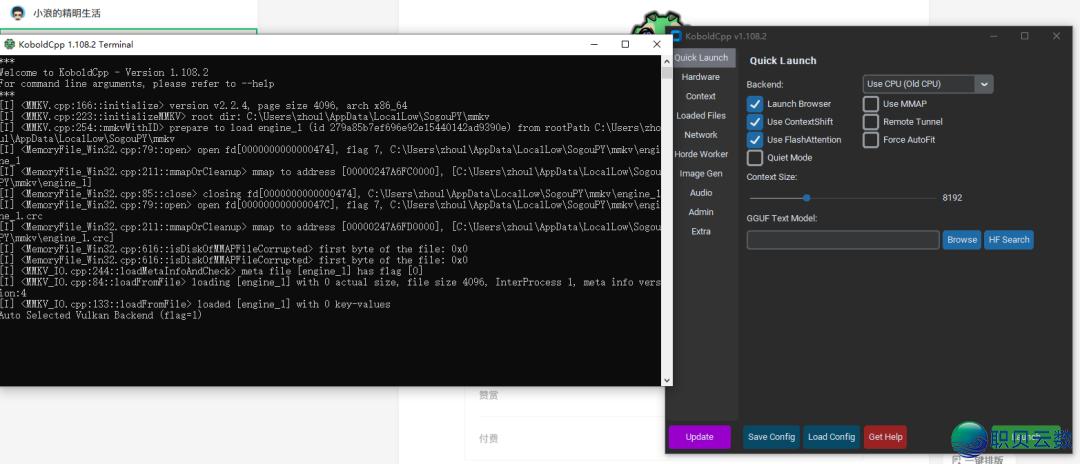Select the Horde Worker tab

(700, 154)
